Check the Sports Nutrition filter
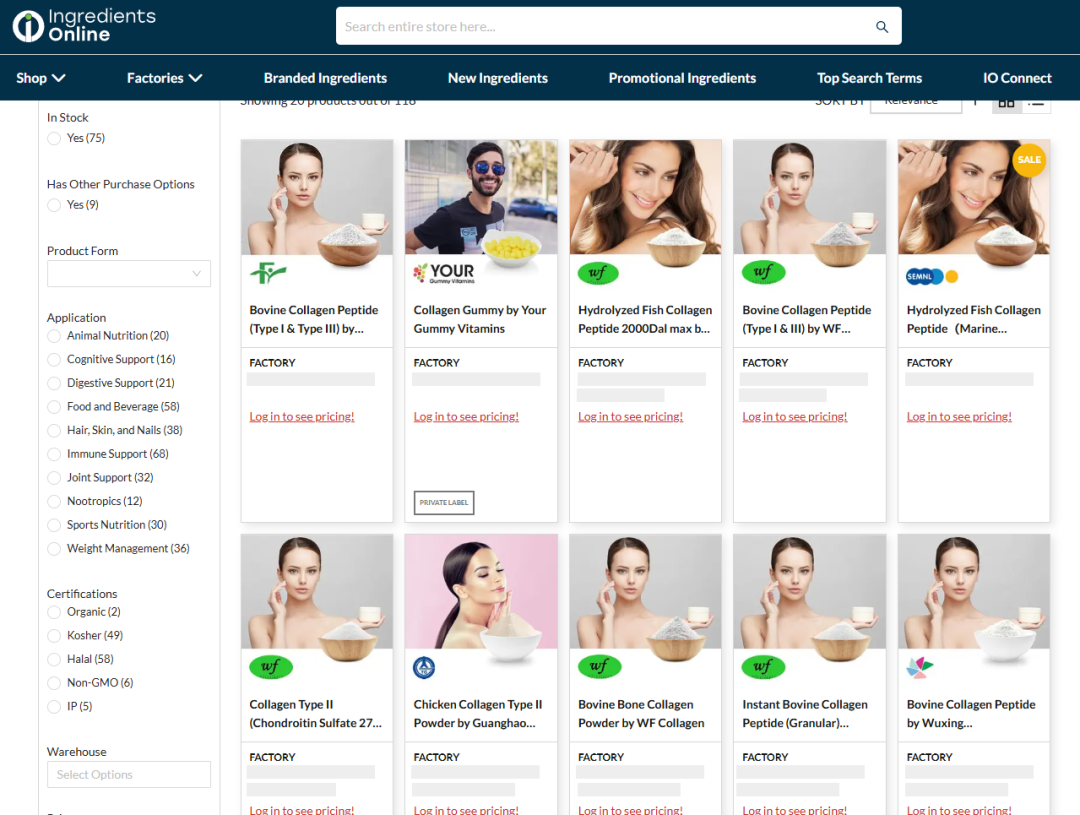 tap(54, 525)
